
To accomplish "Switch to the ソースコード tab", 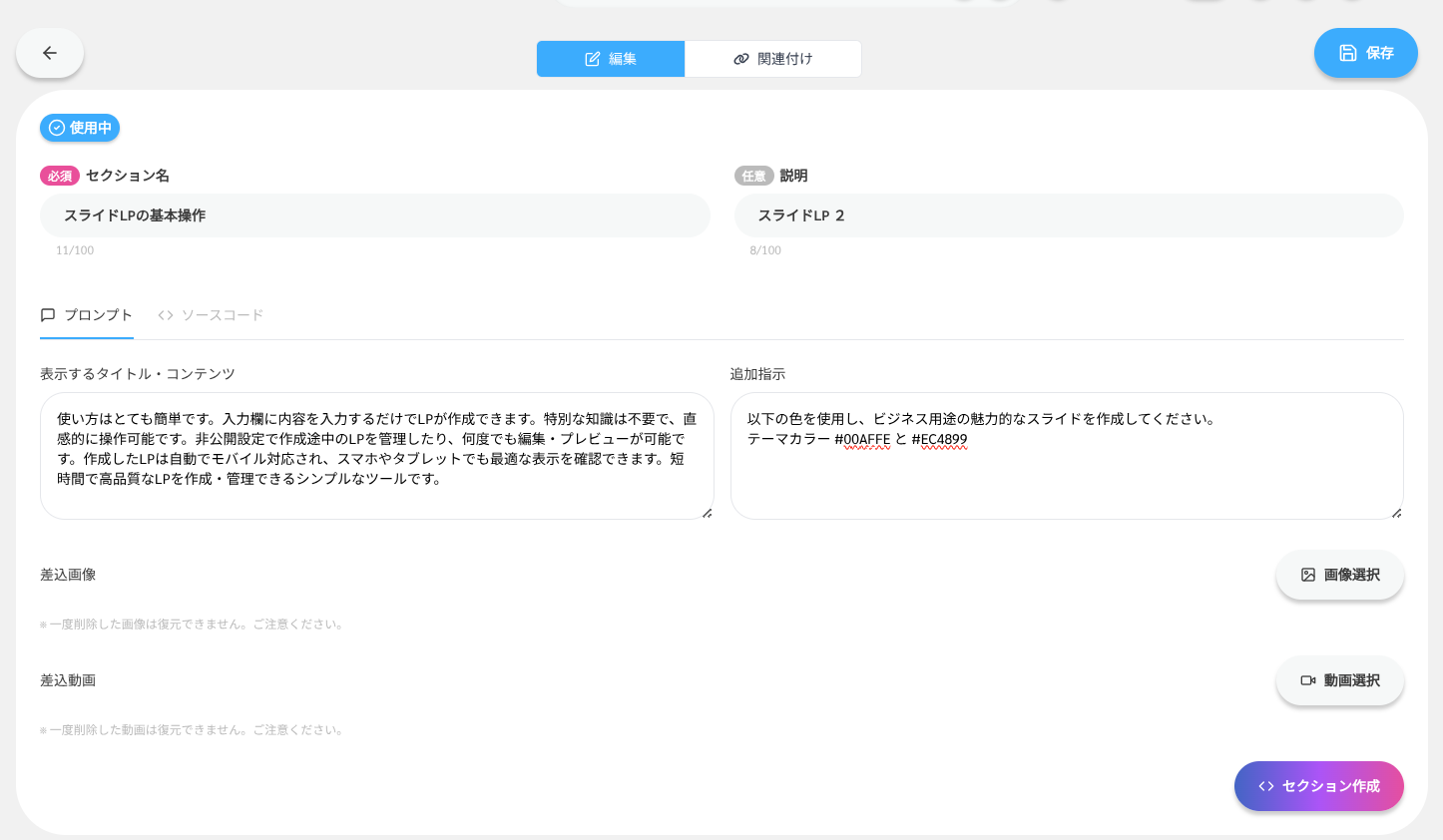I will tap(211, 315).
